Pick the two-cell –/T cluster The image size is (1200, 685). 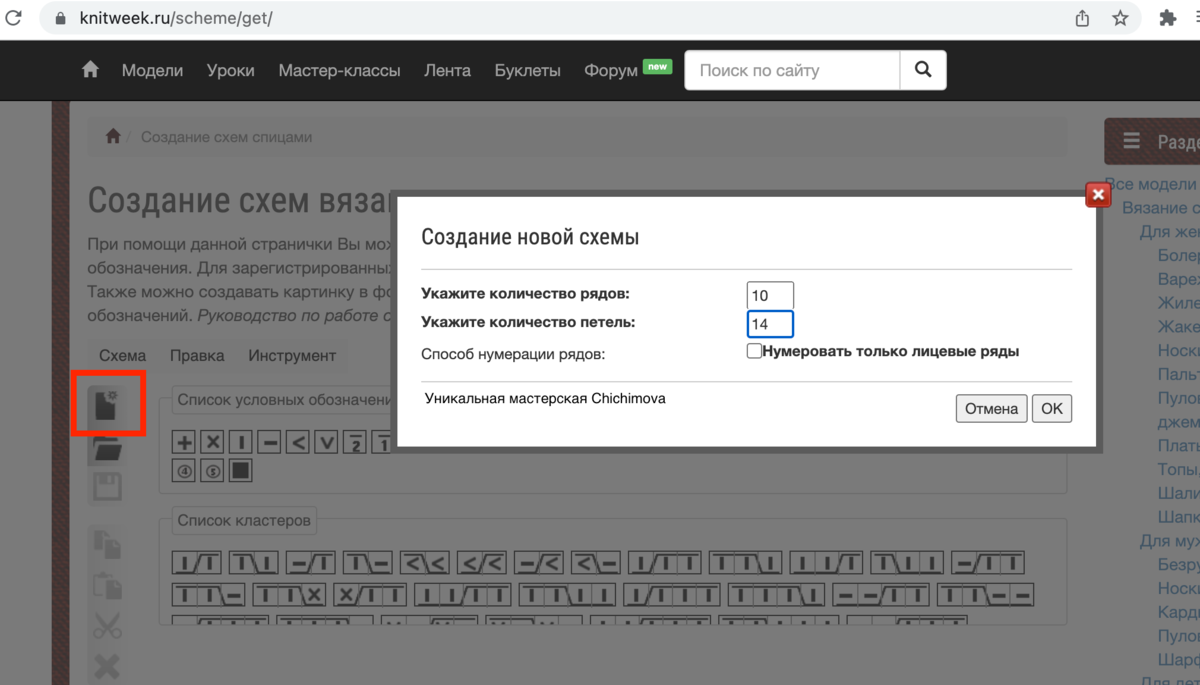click(311, 563)
